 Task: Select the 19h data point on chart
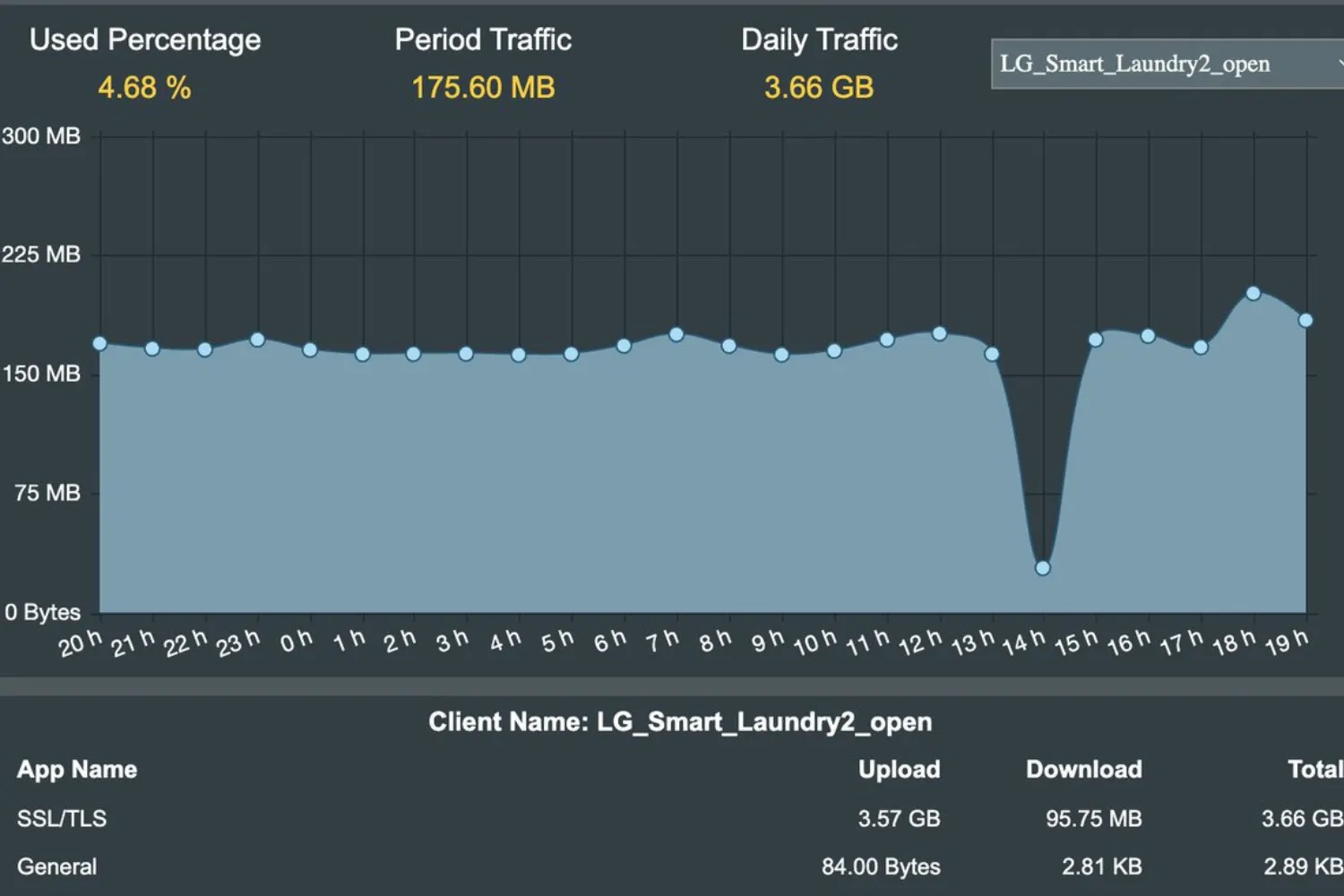[x=1305, y=320]
